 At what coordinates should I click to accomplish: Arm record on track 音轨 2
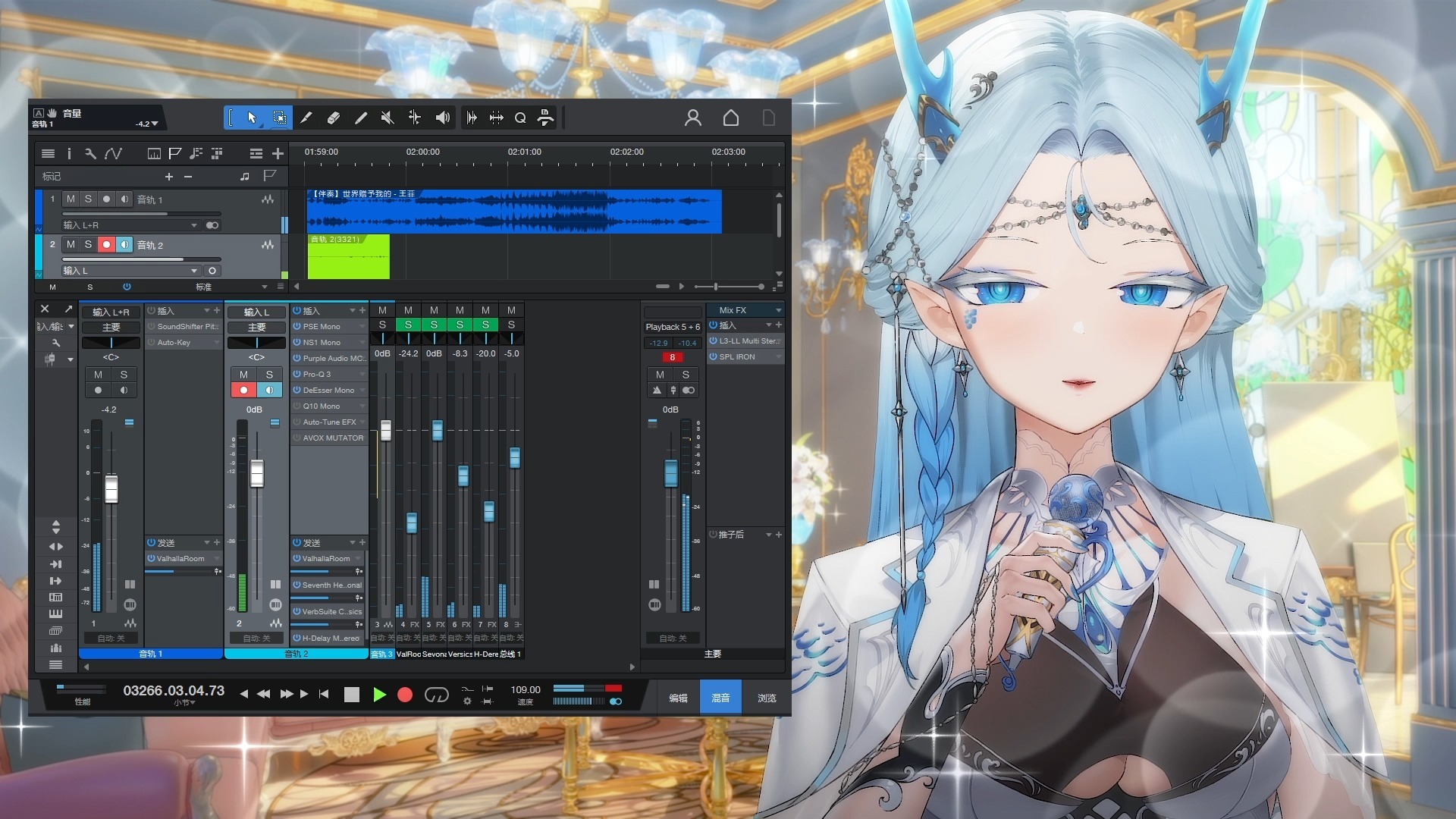[x=106, y=244]
